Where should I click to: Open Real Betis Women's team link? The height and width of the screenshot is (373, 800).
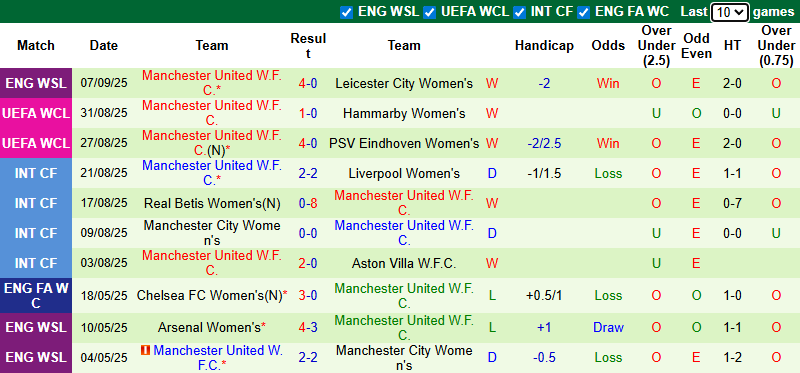[212, 204]
